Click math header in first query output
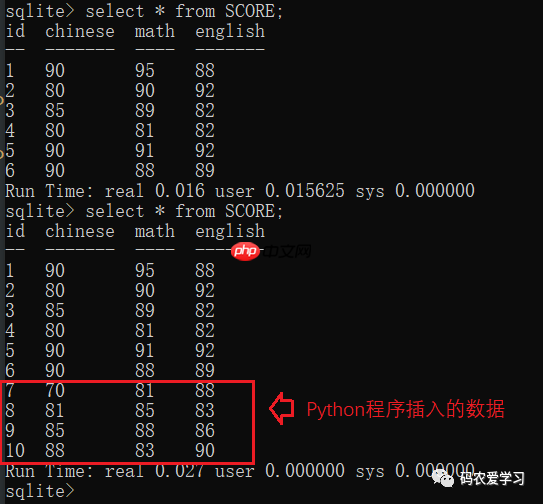This screenshot has width=543, height=504. [155, 31]
